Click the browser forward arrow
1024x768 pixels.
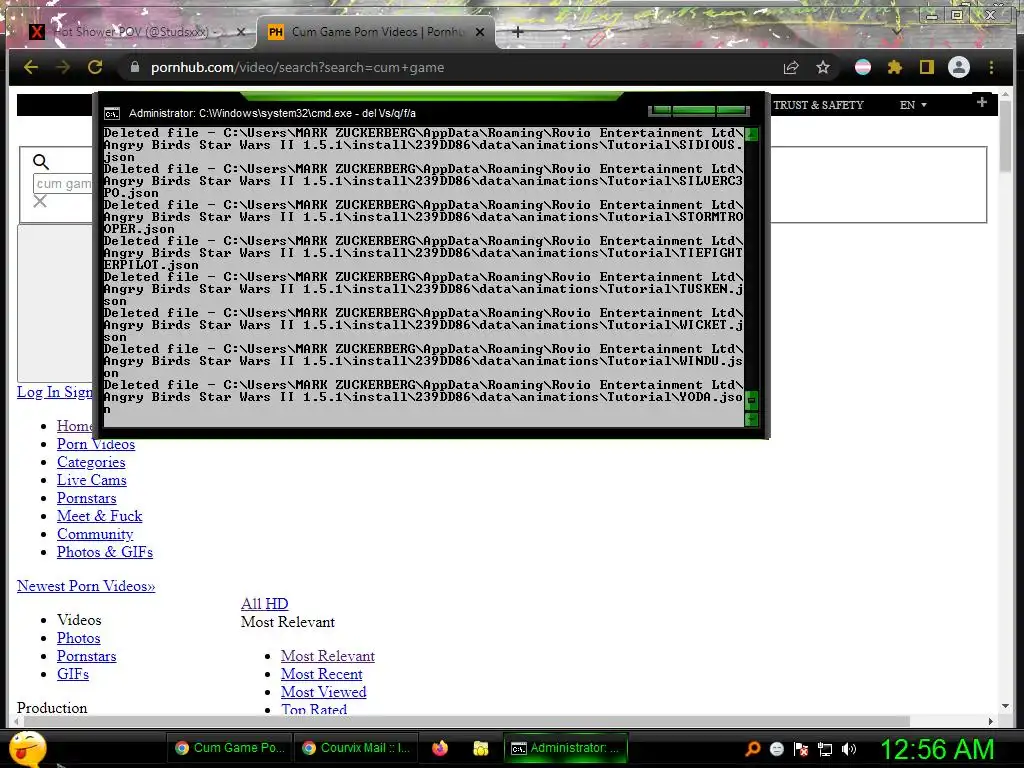63,67
